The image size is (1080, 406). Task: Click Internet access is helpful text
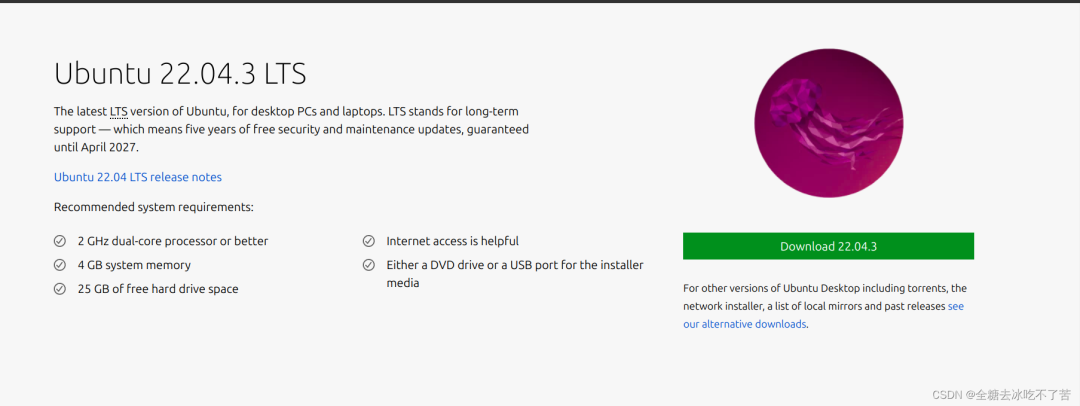(452, 241)
